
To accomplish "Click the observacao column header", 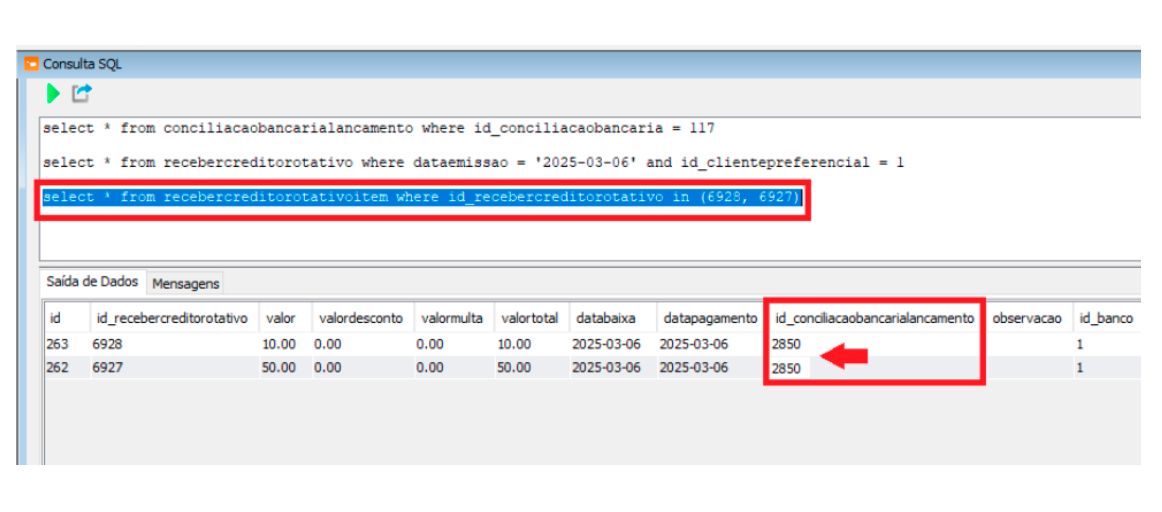I will click(x=1028, y=318).
